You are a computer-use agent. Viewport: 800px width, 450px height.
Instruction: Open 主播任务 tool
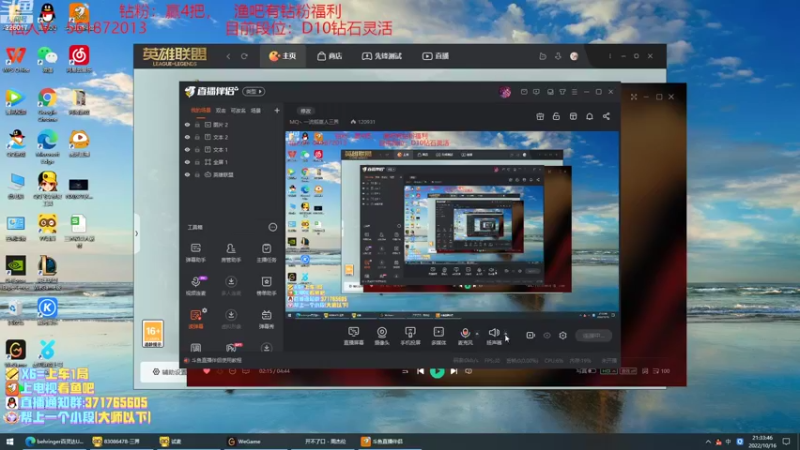[x=266, y=253]
